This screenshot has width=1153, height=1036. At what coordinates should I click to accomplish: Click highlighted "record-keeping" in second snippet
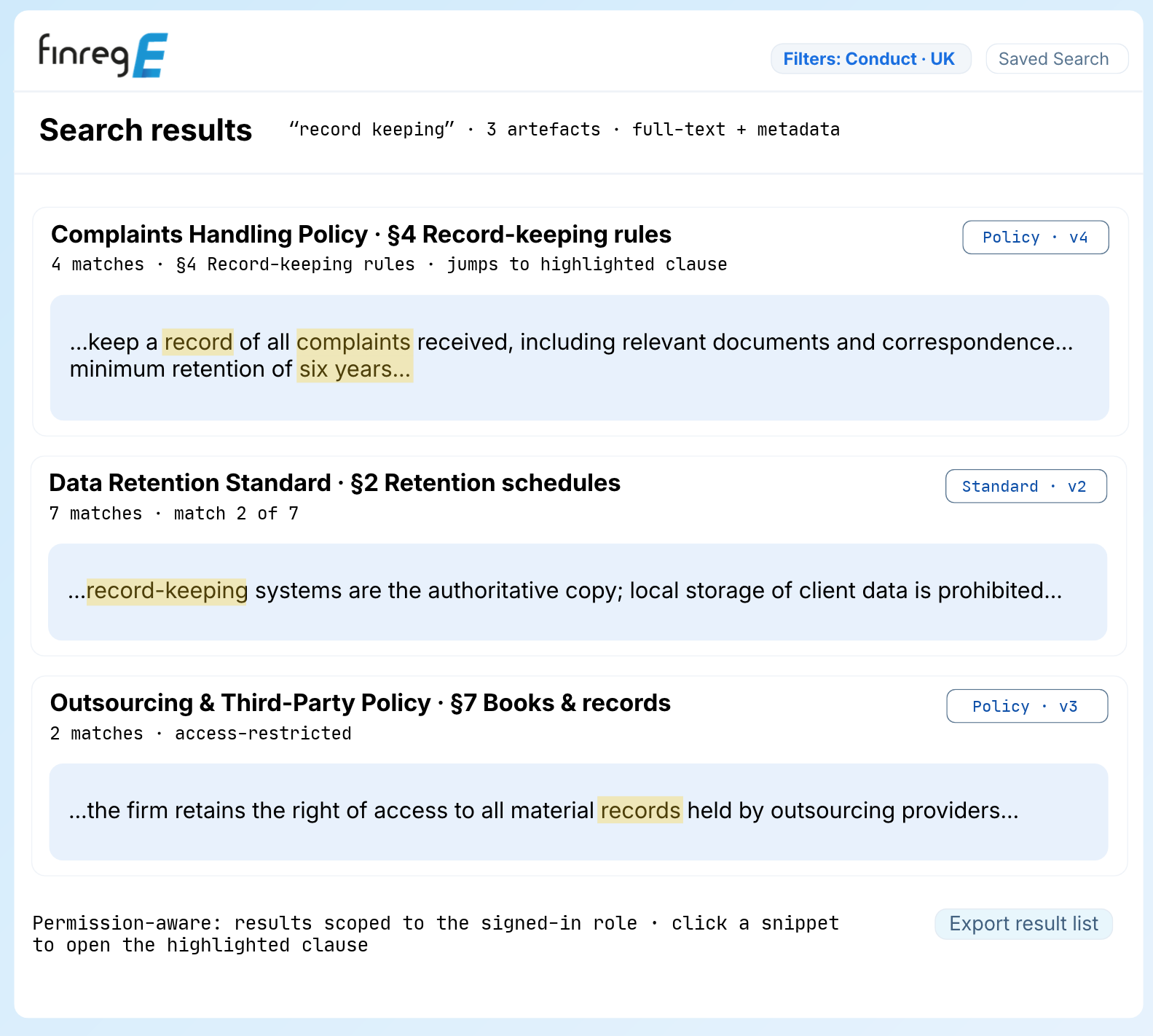point(167,591)
